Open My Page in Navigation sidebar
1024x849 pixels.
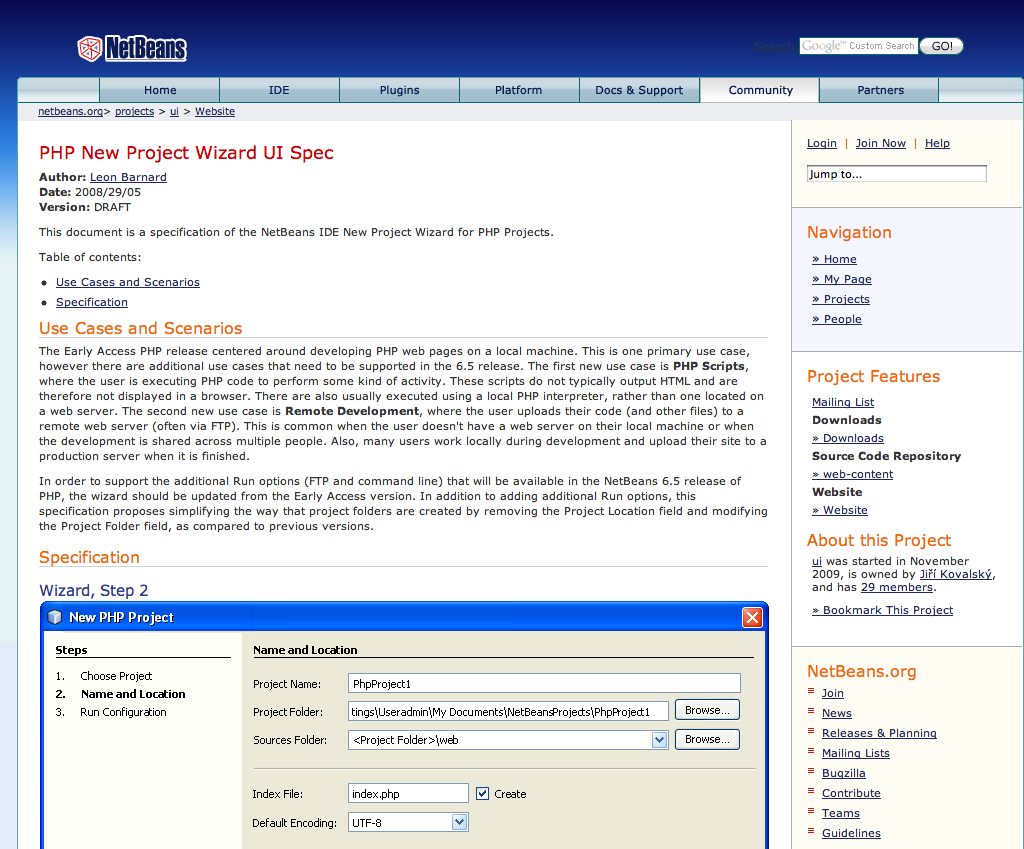842,280
